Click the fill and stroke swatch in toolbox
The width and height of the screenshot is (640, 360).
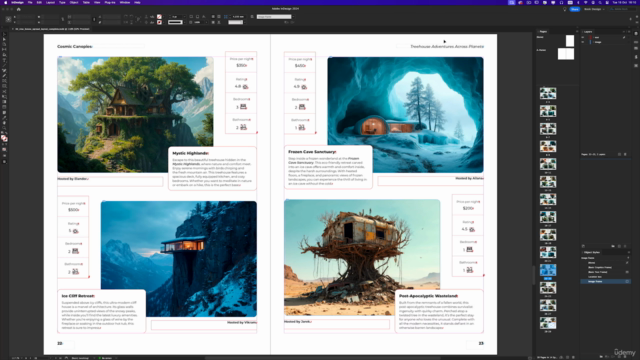click(x=4, y=138)
